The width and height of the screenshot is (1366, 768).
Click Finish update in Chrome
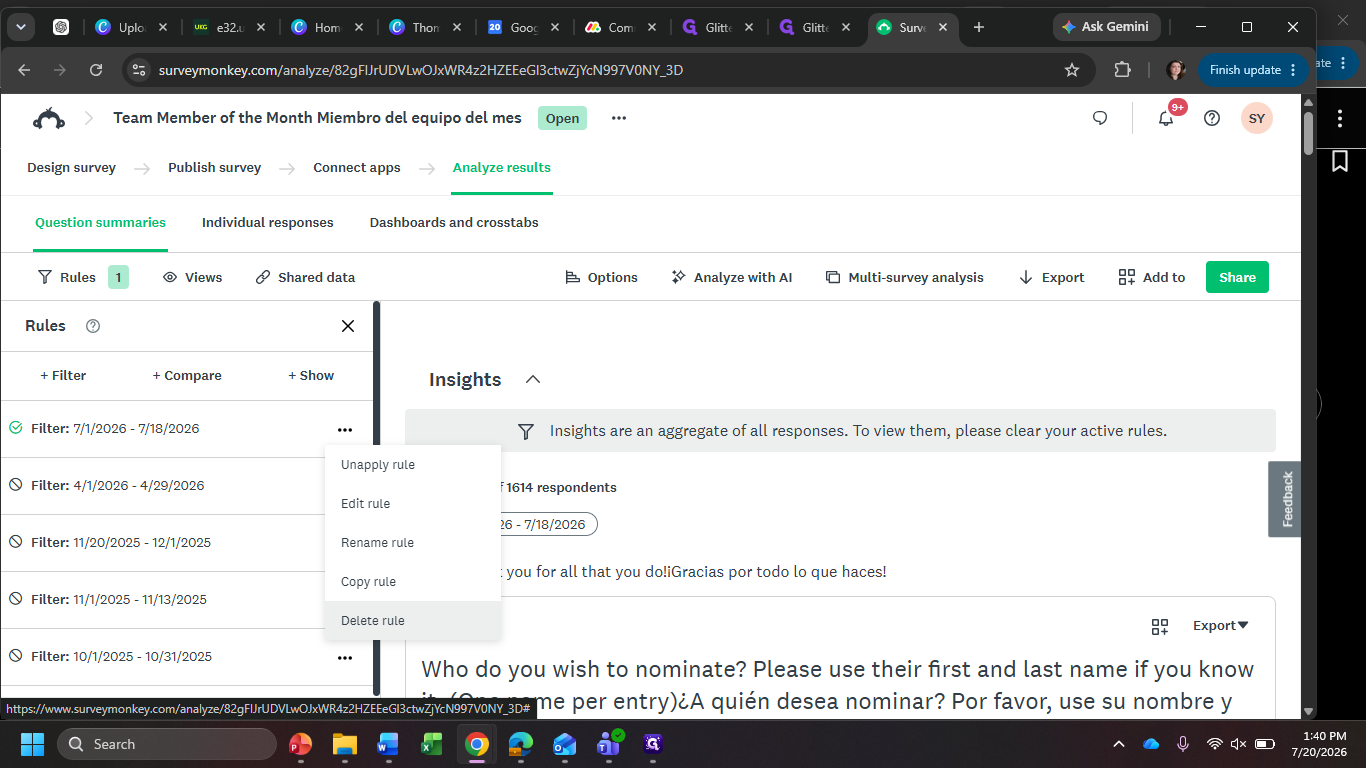pyautogui.click(x=1253, y=70)
